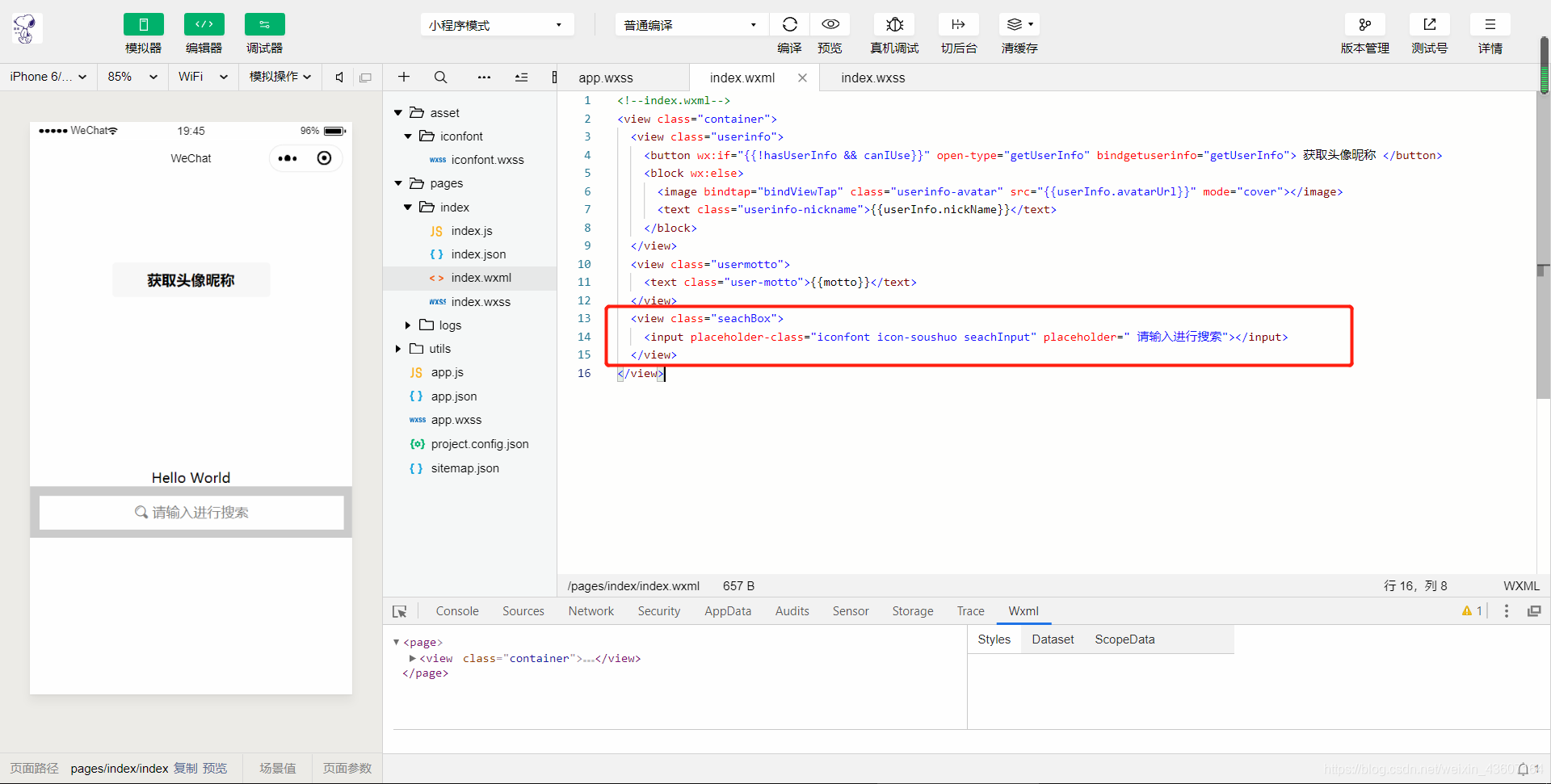
Task: Click the simulator capsule close circle
Action: [324, 158]
